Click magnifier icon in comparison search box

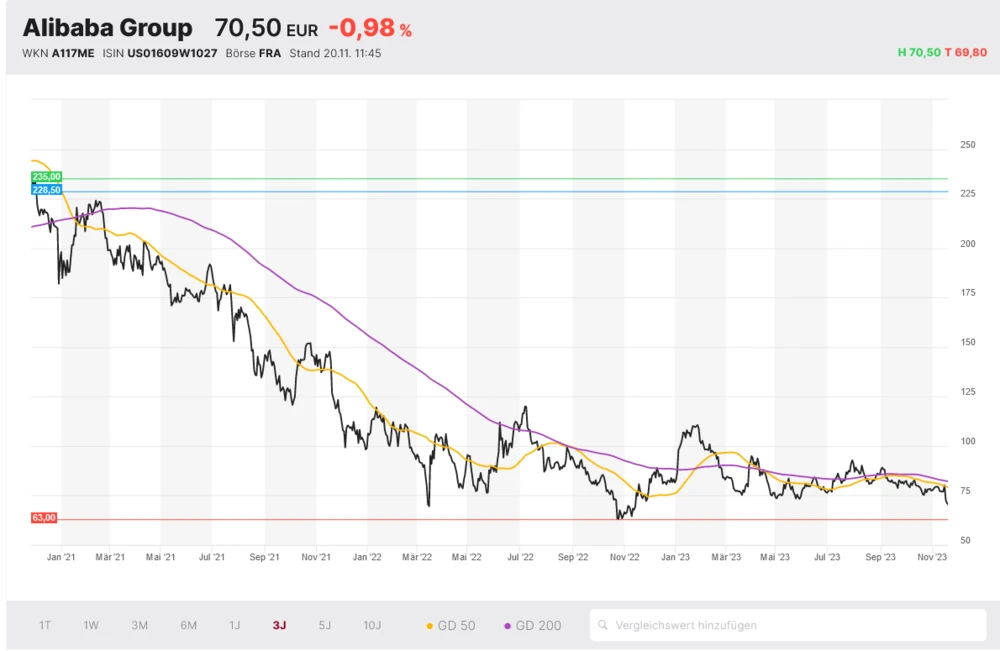[x=603, y=626]
